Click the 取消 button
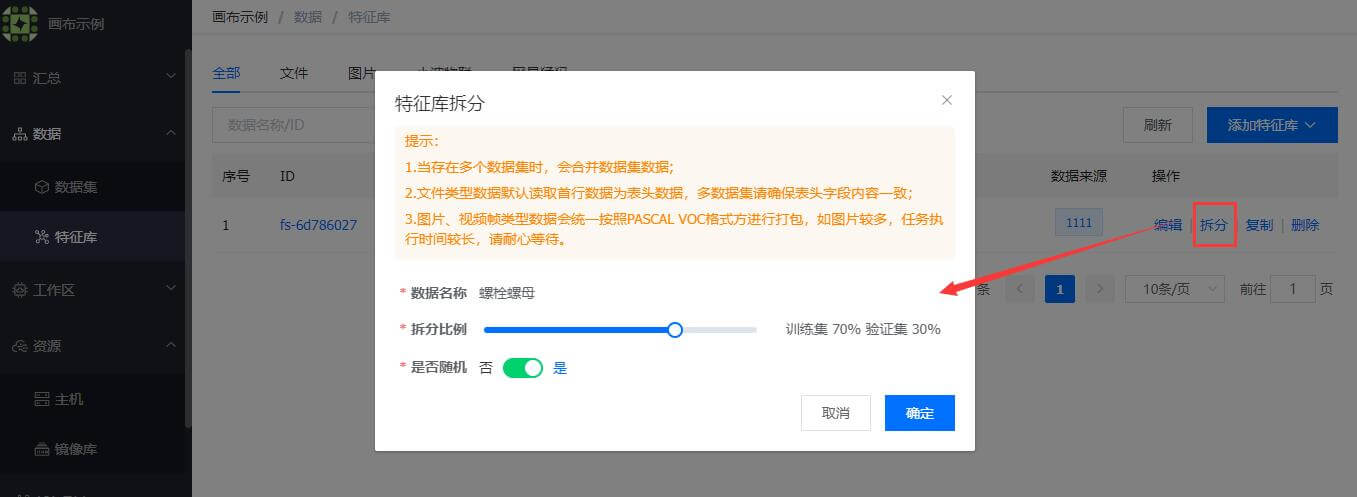 point(836,413)
